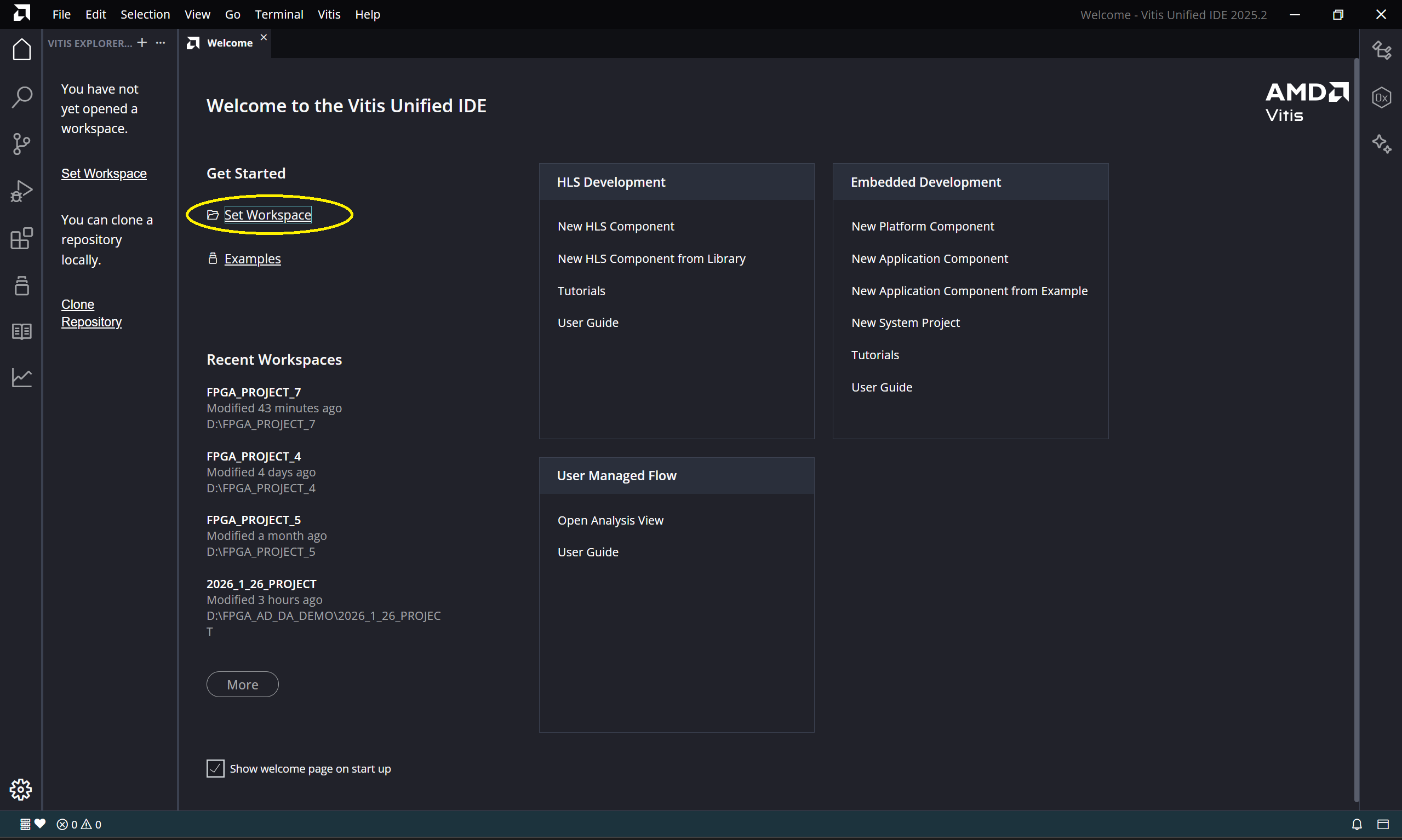Click New Platform Component

pos(923,226)
